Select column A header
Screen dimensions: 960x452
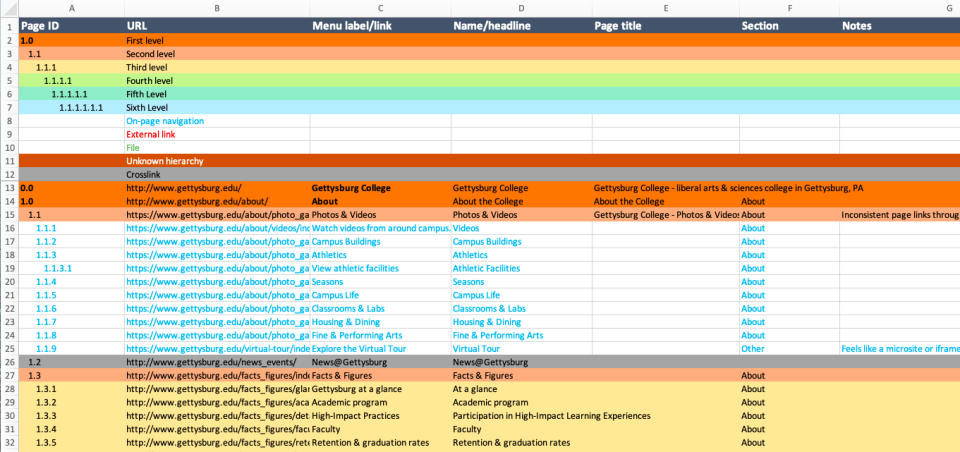tap(72, 9)
